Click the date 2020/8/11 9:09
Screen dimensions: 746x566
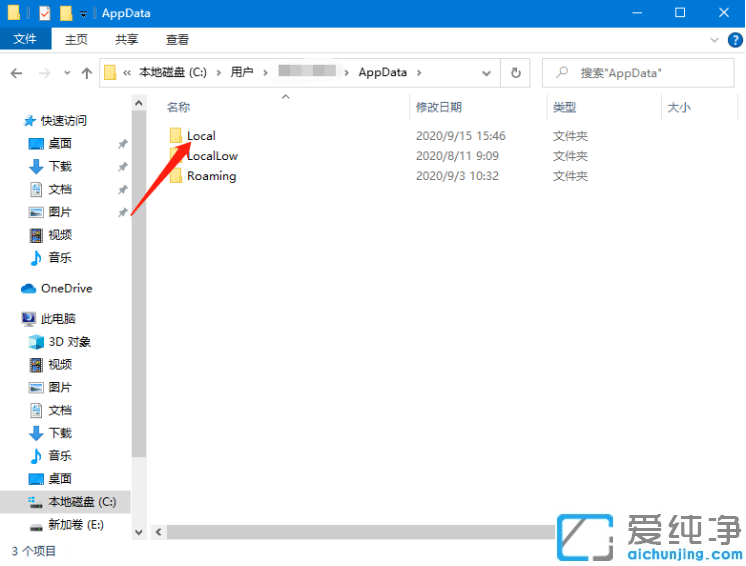point(457,156)
